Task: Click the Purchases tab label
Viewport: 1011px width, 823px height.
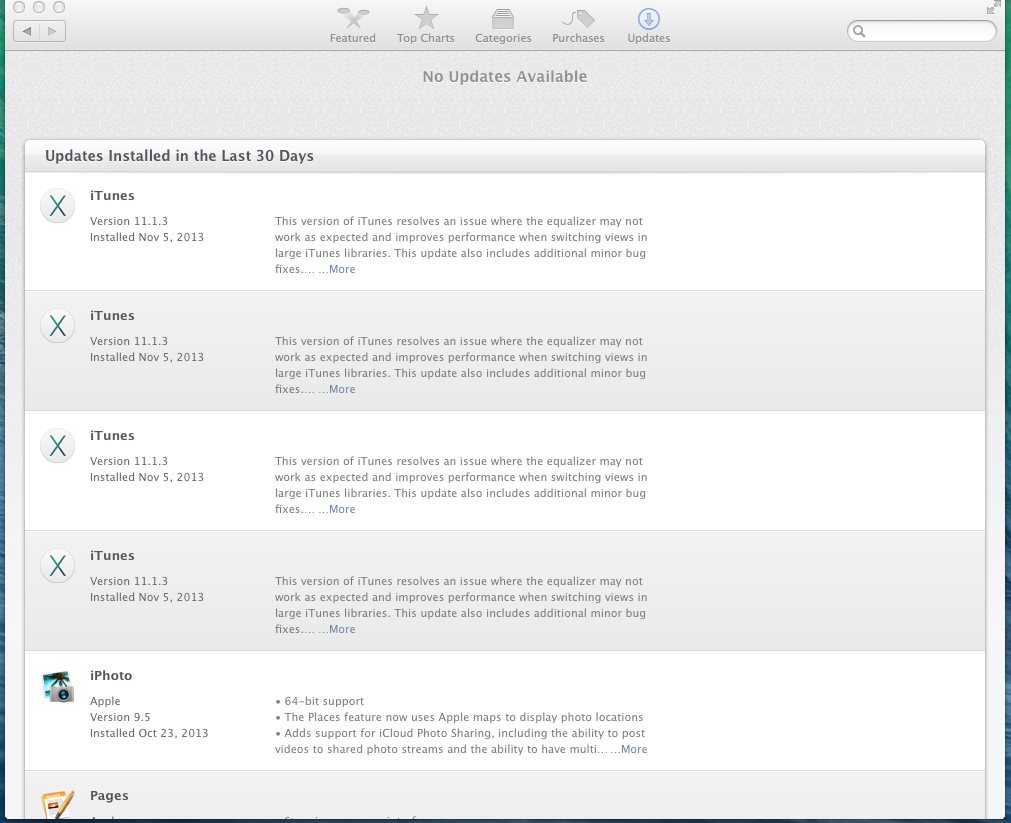Action: (x=578, y=38)
